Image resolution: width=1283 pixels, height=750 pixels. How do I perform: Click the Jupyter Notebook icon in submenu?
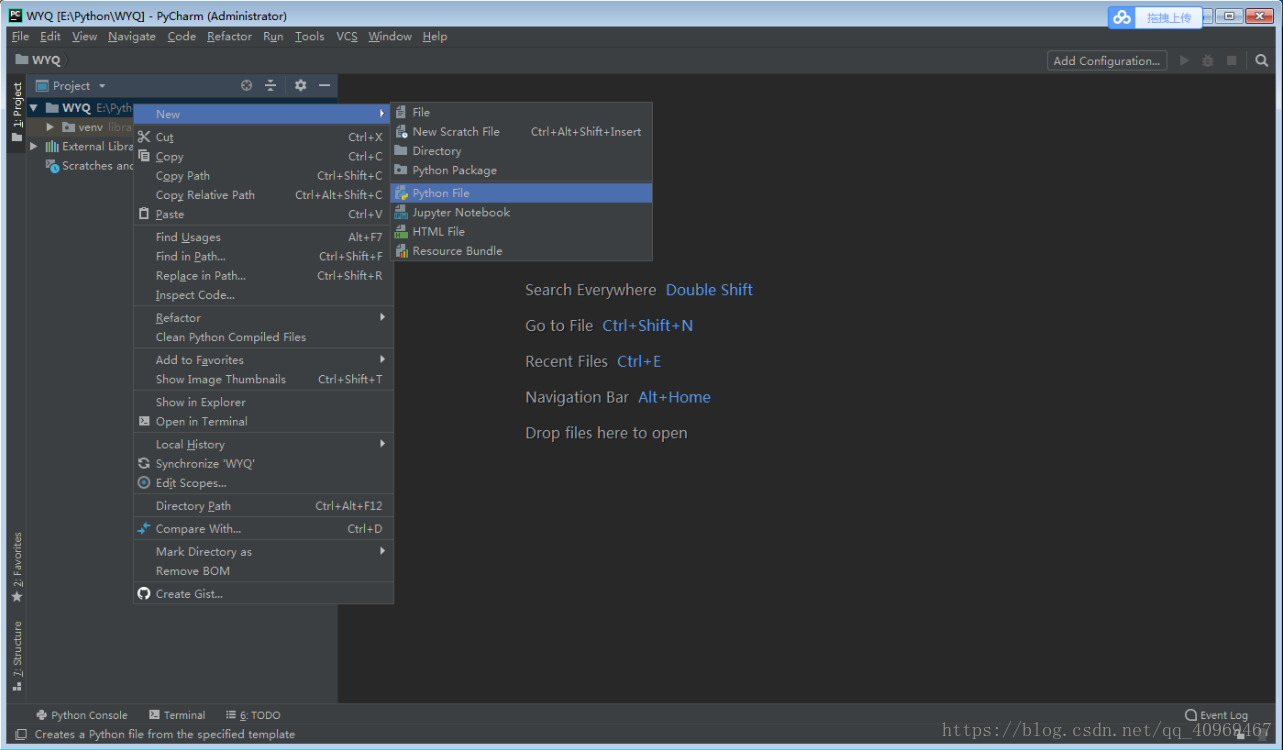pyautogui.click(x=402, y=212)
